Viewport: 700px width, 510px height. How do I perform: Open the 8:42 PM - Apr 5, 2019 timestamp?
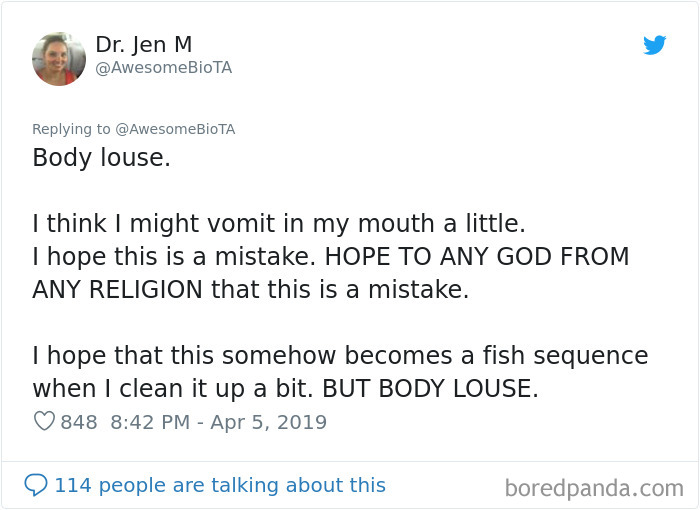click(x=219, y=422)
